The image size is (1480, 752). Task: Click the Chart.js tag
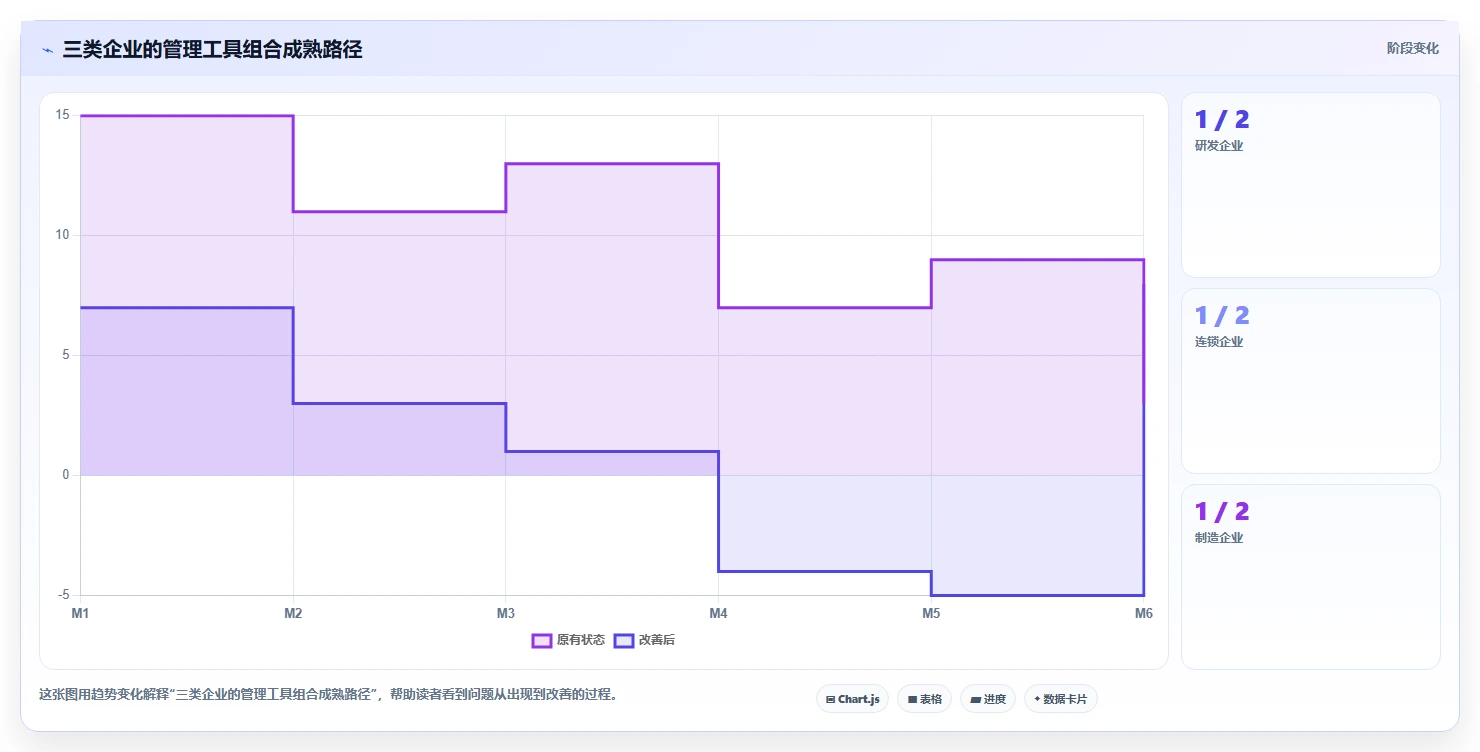pyautogui.click(x=852, y=699)
